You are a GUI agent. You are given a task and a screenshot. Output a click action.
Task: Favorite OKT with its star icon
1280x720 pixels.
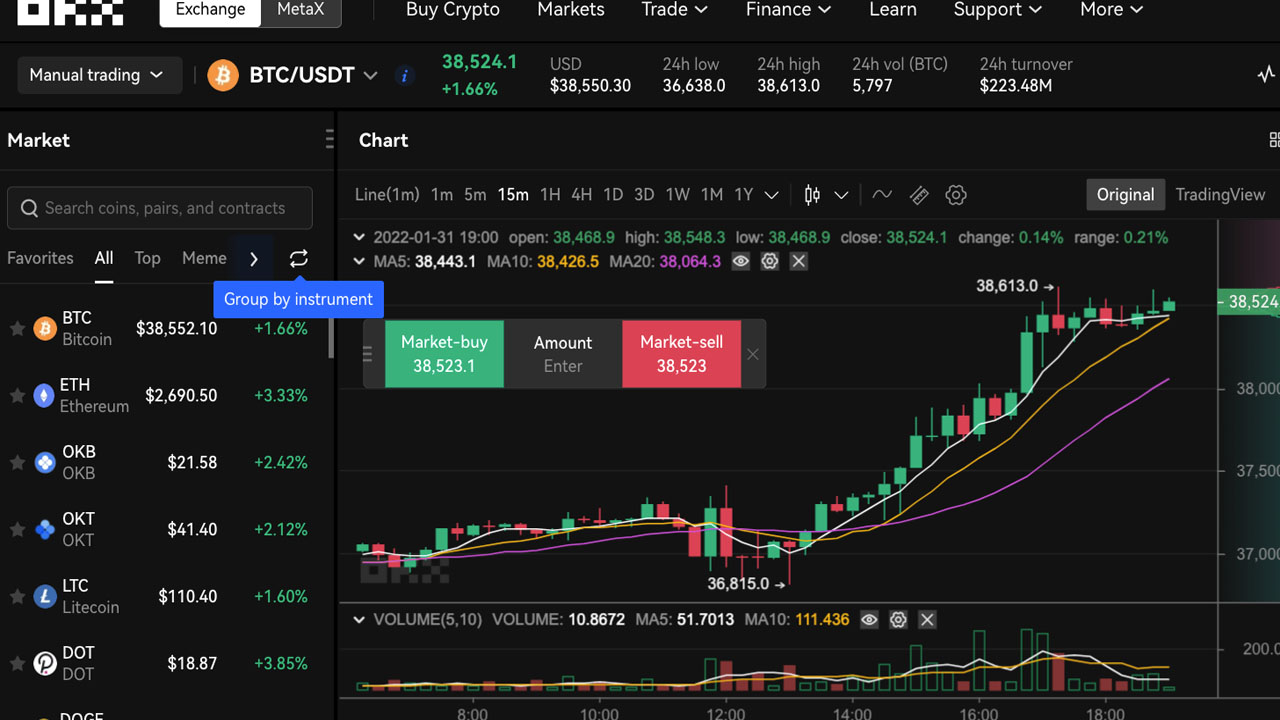[x=16, y=529]
